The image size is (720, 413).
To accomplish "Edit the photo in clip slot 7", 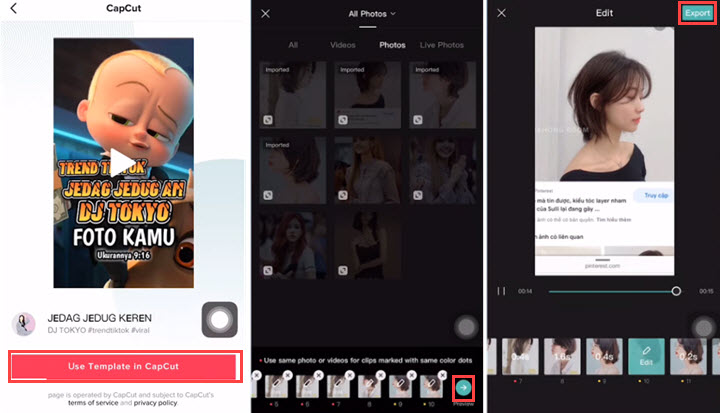I will coord(338,387).
